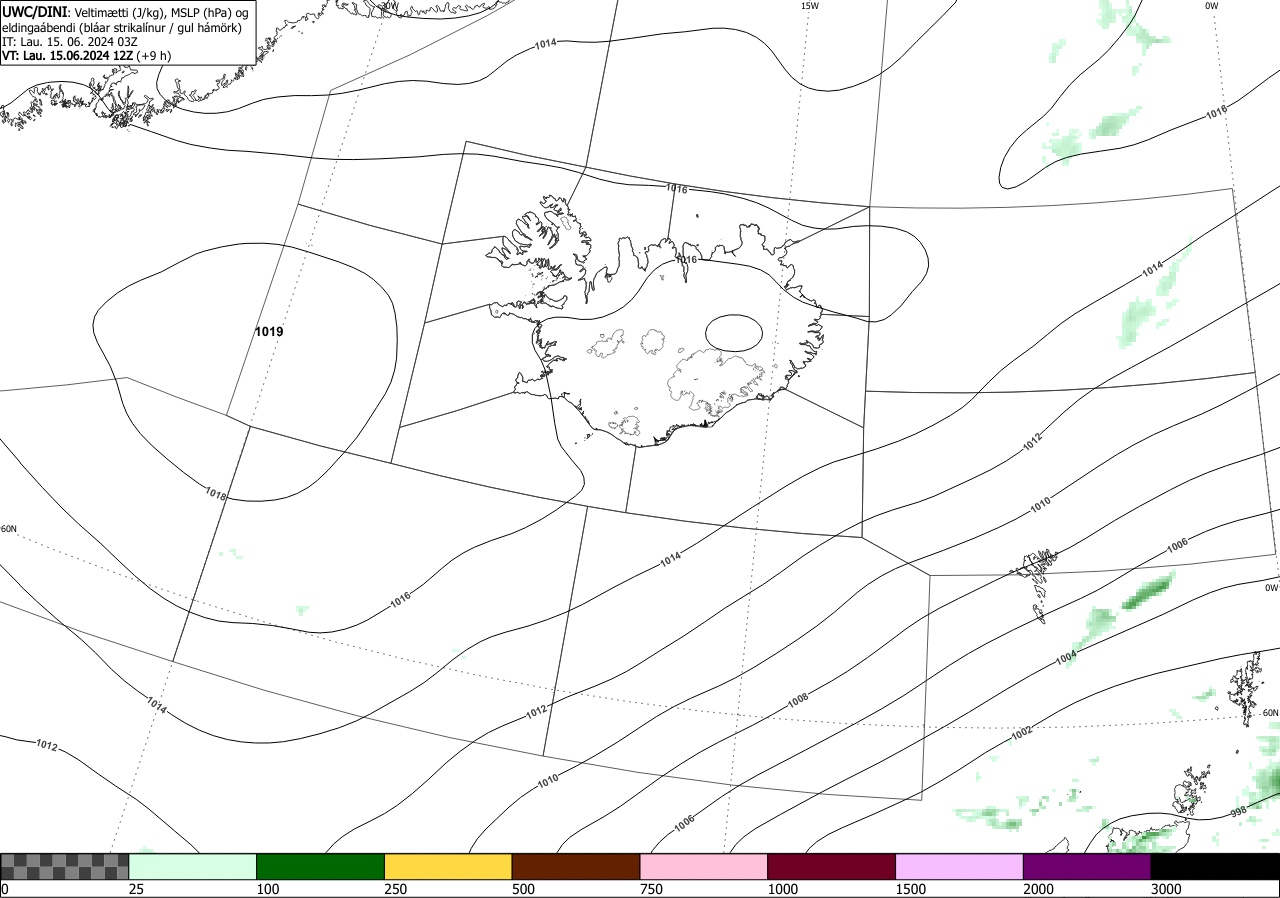This screenshot has width=1280, height=898.
Task: Click the 'VT: Lau. 15.06.2024 12Z (+9 h)' line
Action: click(x=86, y=56)
